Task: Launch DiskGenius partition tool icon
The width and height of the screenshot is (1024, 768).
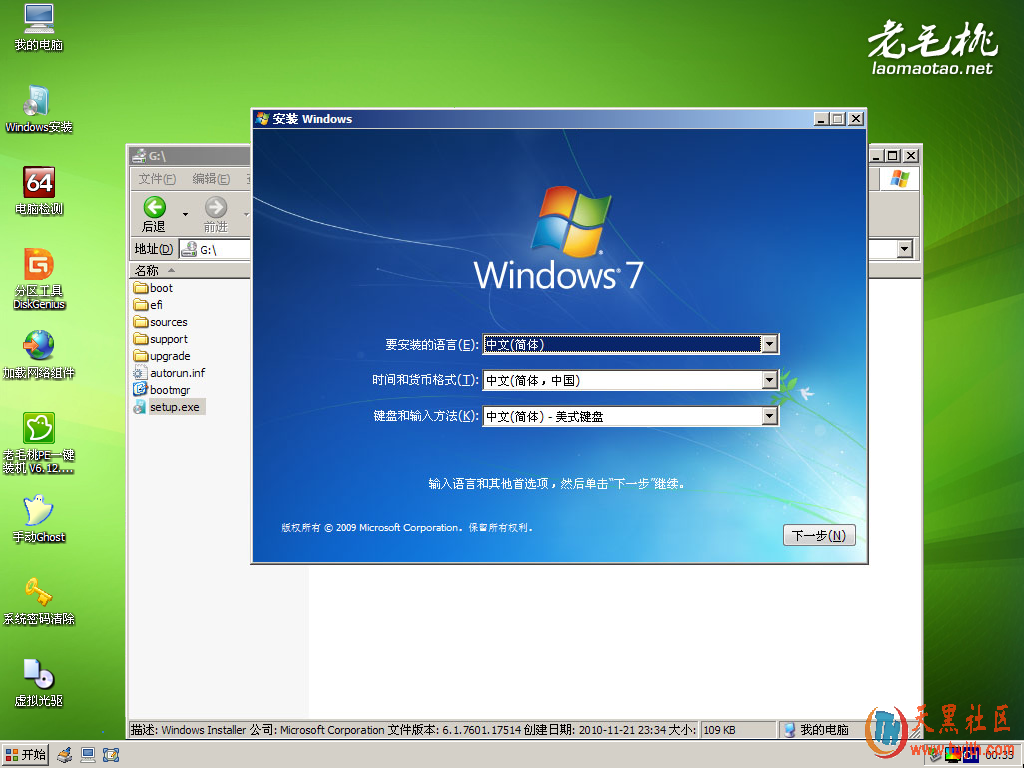Action: pyautogui.click(x=39, y=266)
